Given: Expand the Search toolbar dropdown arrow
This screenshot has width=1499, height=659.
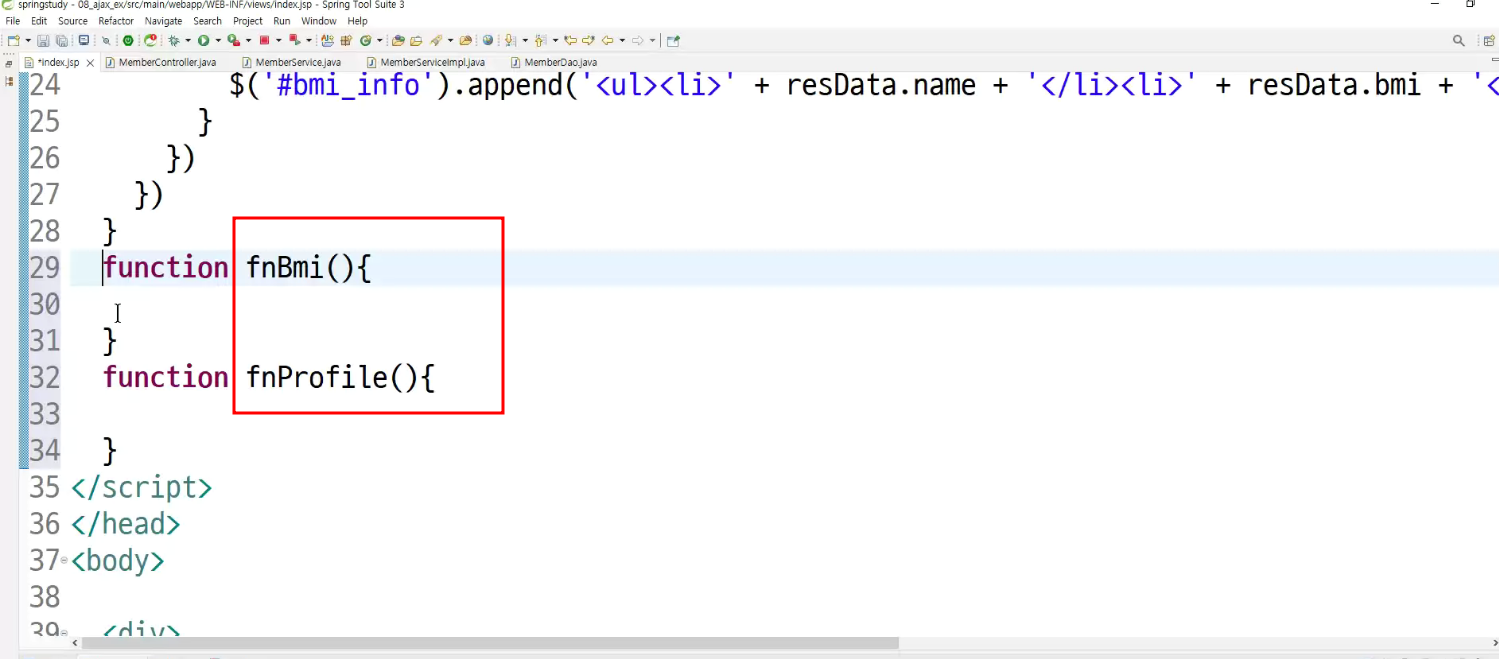Looking at the screenshot, I should point(450,41).
